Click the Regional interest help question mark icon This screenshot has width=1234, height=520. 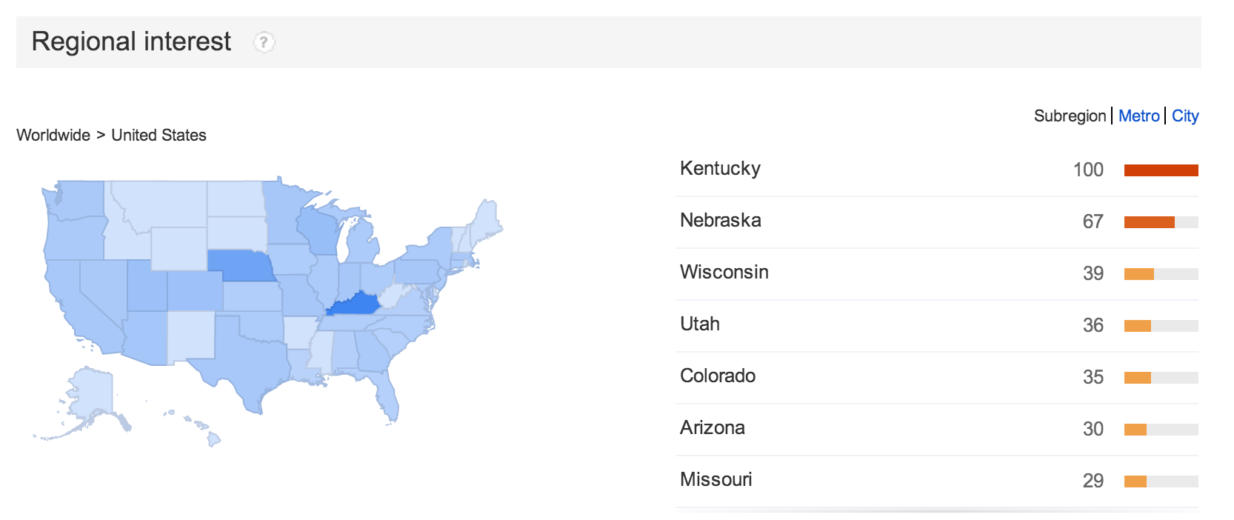pos(264,42)
